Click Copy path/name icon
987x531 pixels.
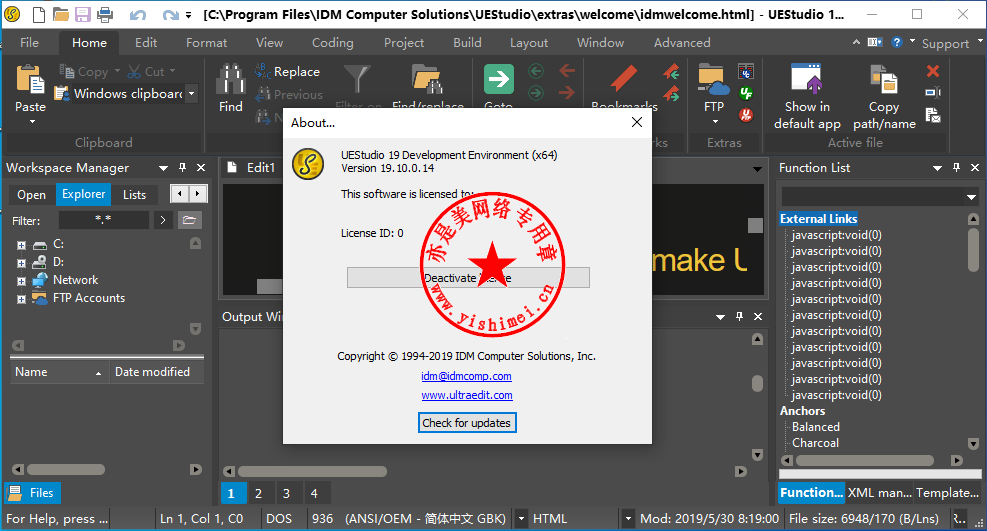[x=884, y=79]
